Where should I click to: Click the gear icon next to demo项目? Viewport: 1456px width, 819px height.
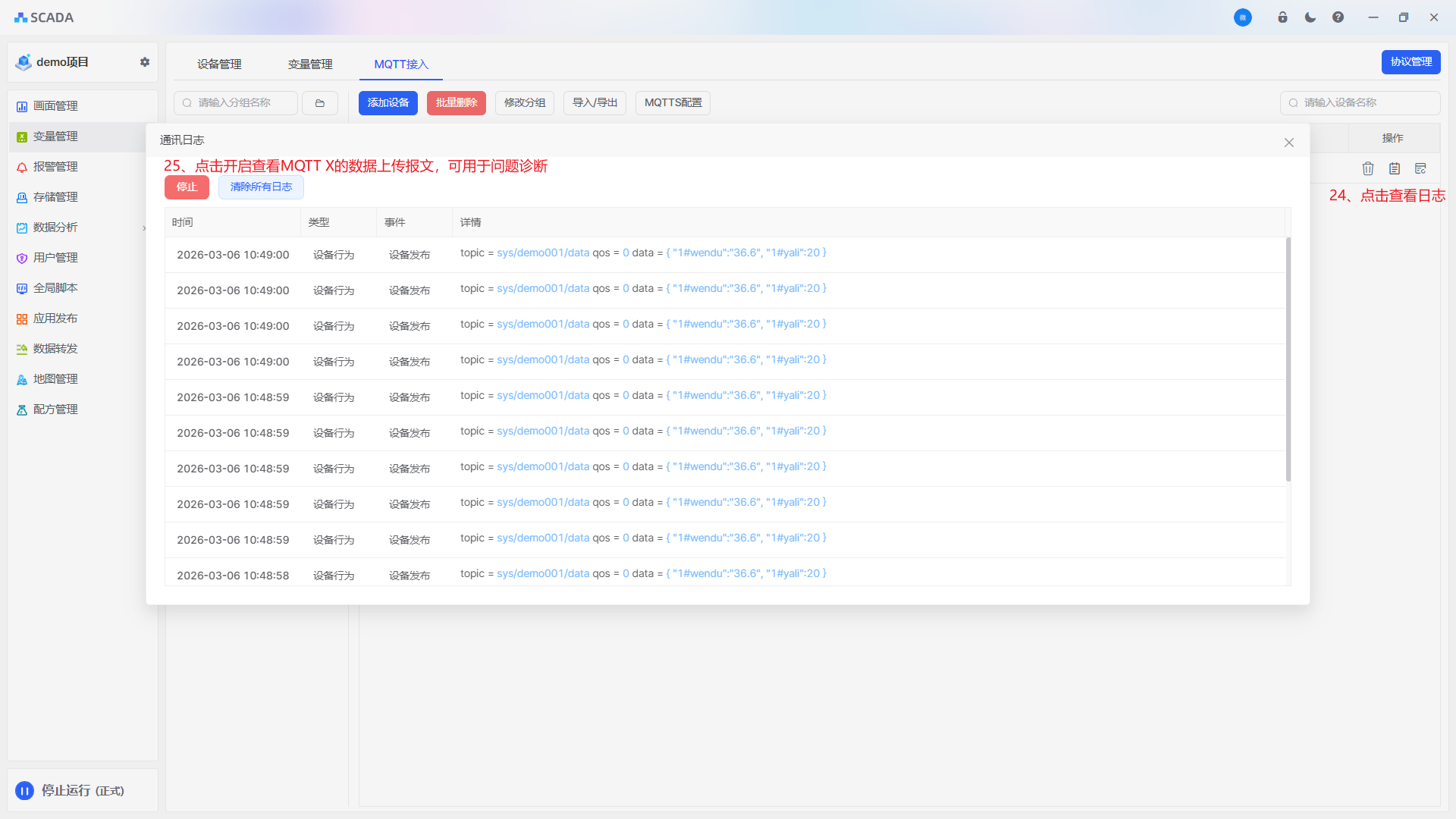(145, 62)
